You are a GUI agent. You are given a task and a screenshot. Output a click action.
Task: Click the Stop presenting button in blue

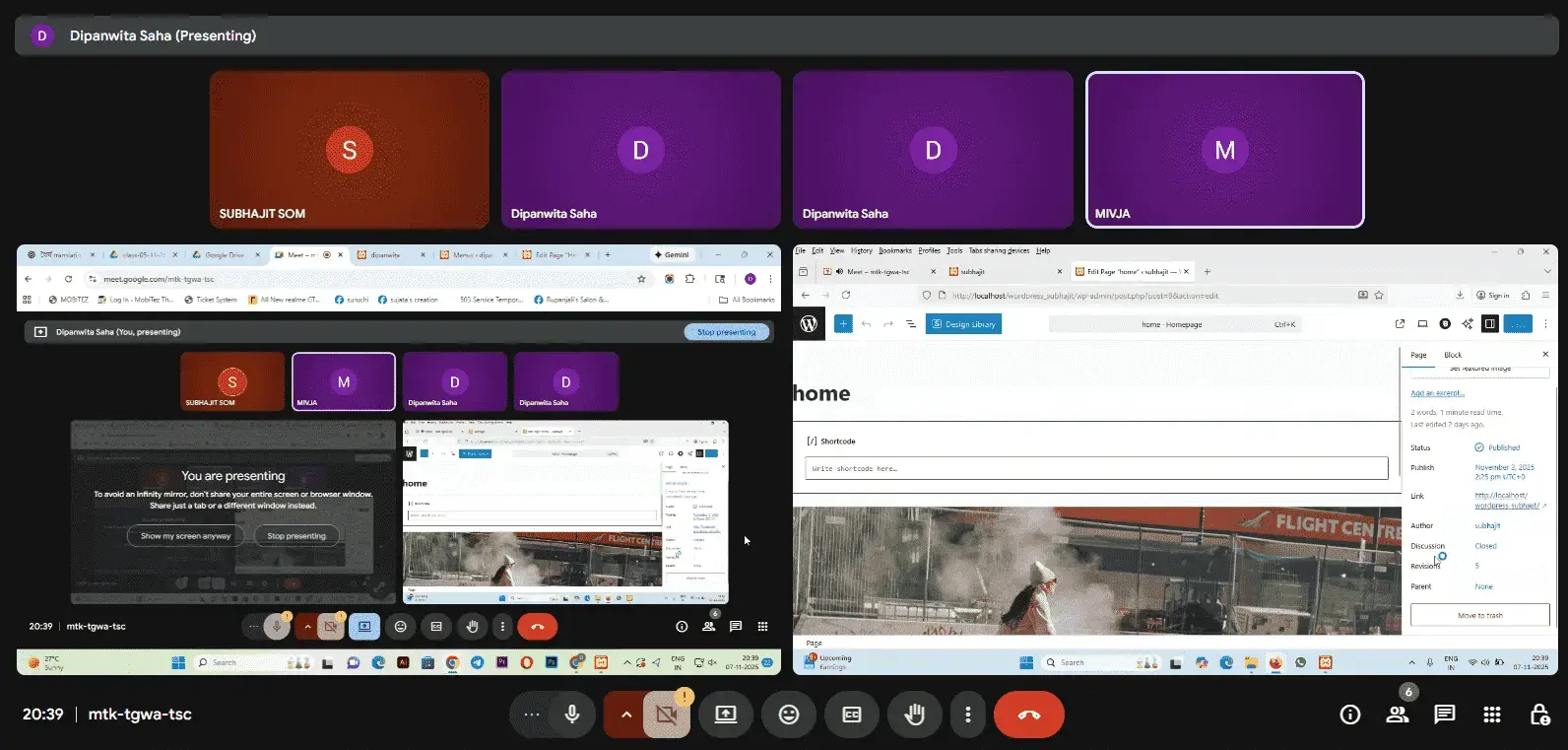(x=726, y=332)
